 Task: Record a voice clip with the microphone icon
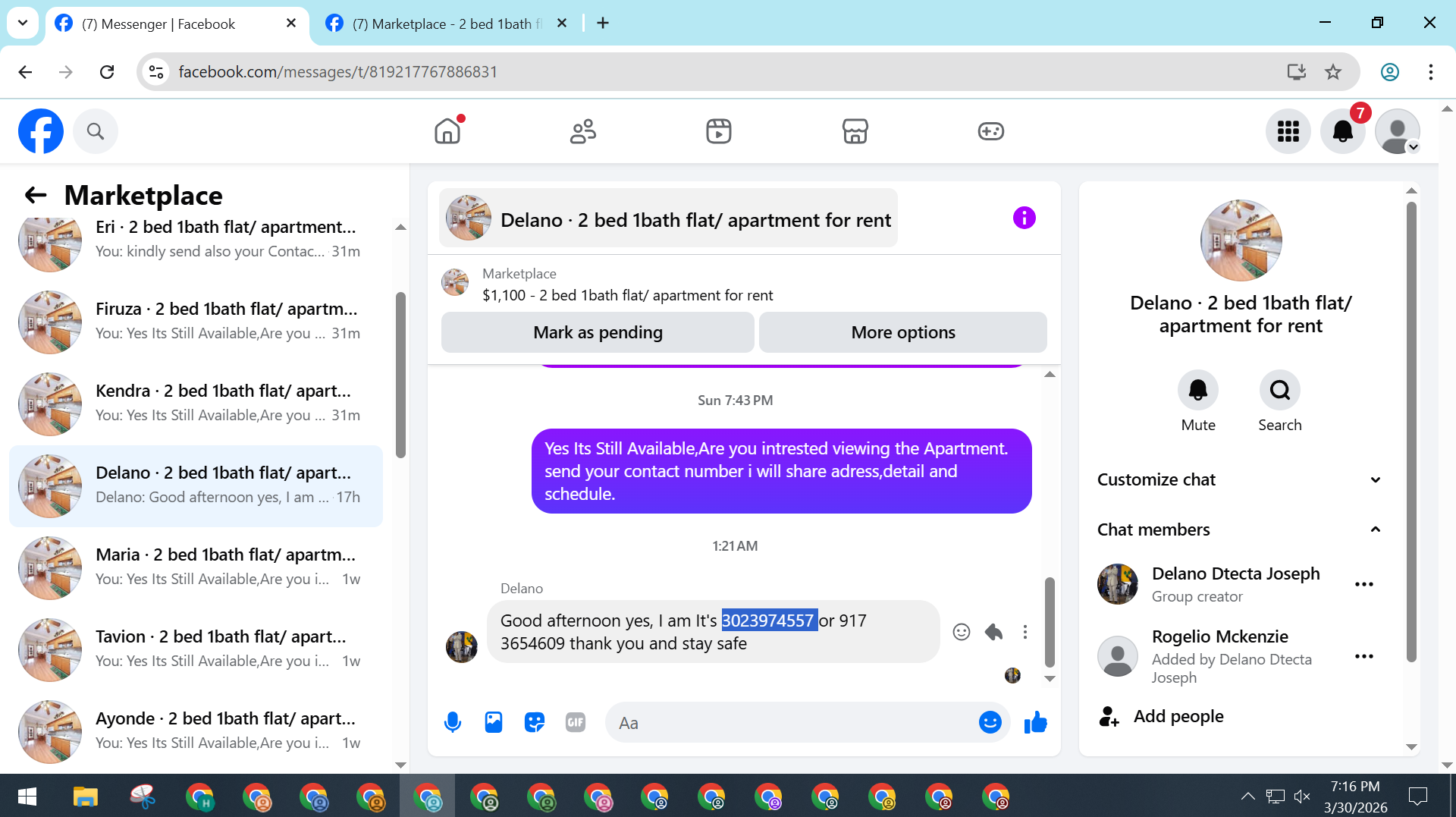click(x=453, y=722)
